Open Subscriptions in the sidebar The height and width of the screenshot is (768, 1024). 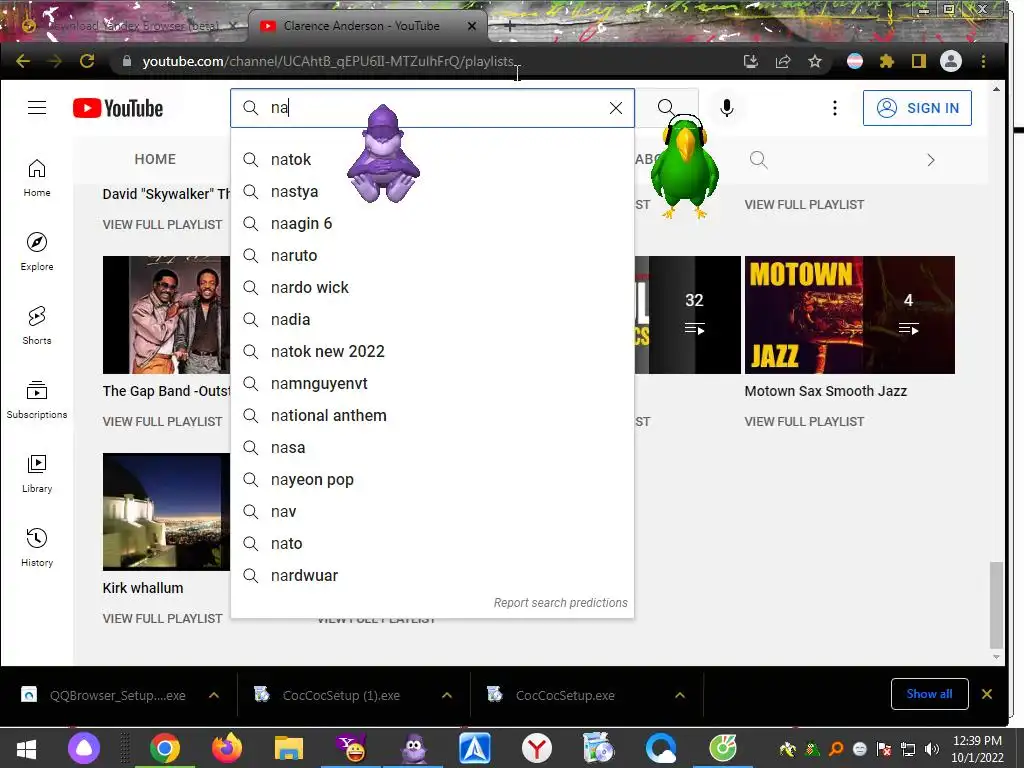click(x=37, y=399)
